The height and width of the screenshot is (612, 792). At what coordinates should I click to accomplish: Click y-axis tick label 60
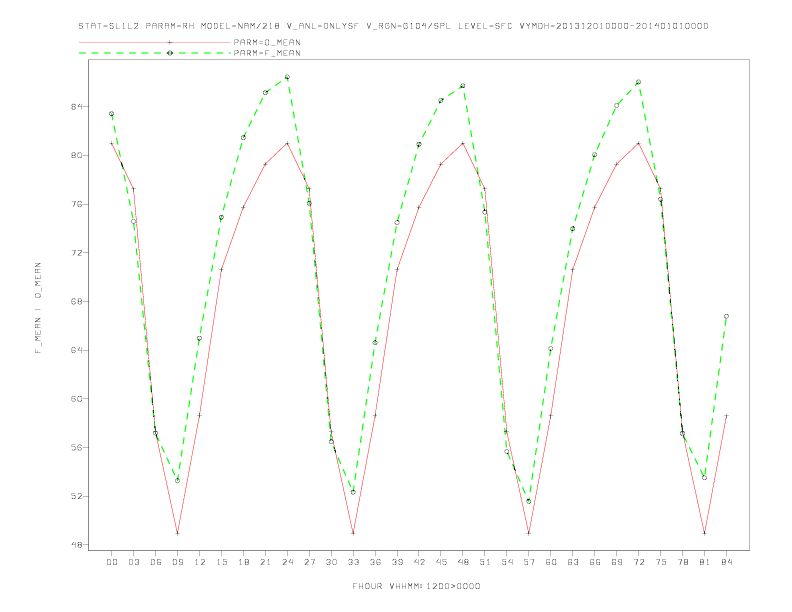(77, 398)
